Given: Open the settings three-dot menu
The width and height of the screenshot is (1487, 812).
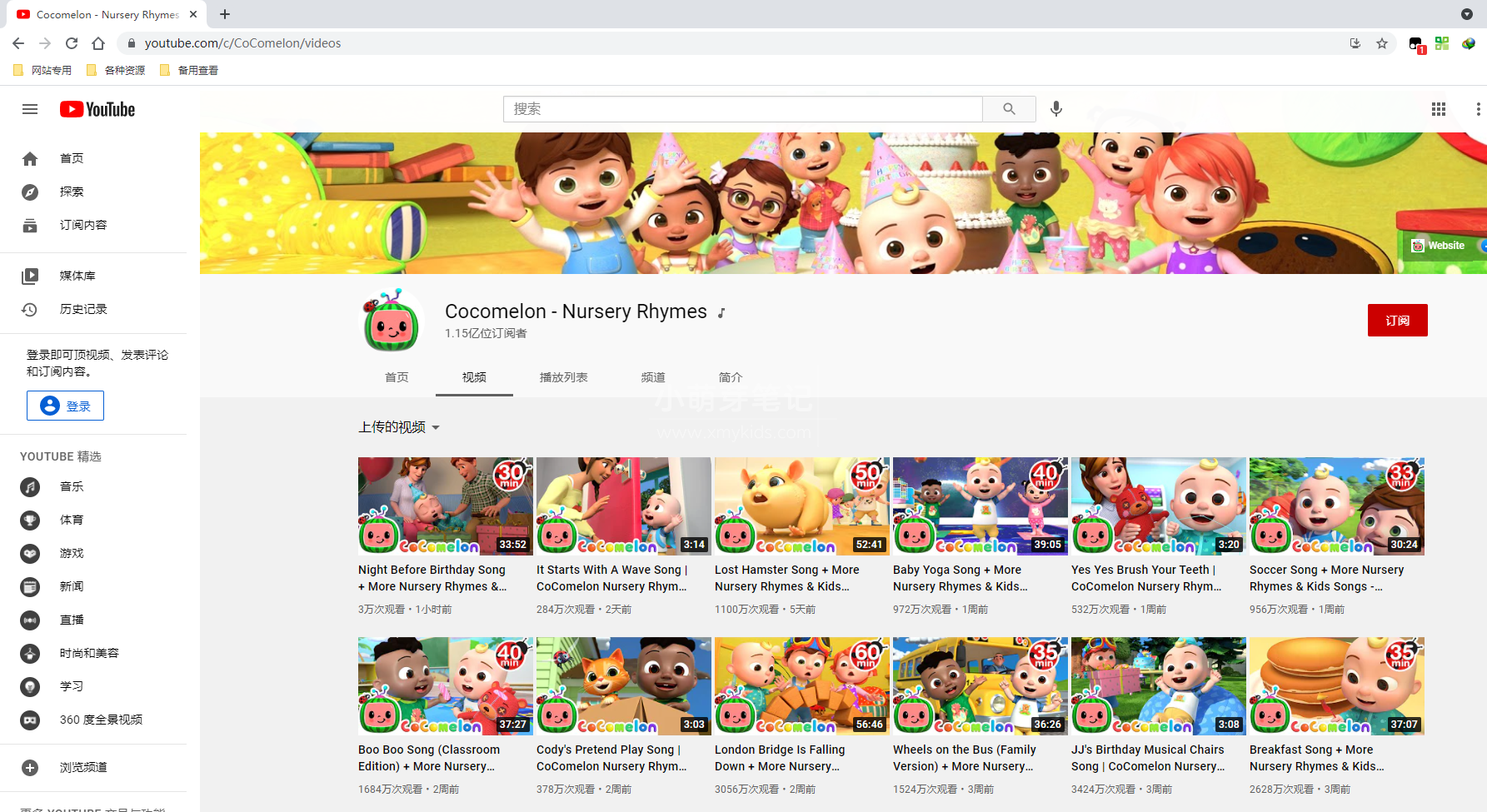Looking at the screenshot, I should click(x=1478, y=109).
